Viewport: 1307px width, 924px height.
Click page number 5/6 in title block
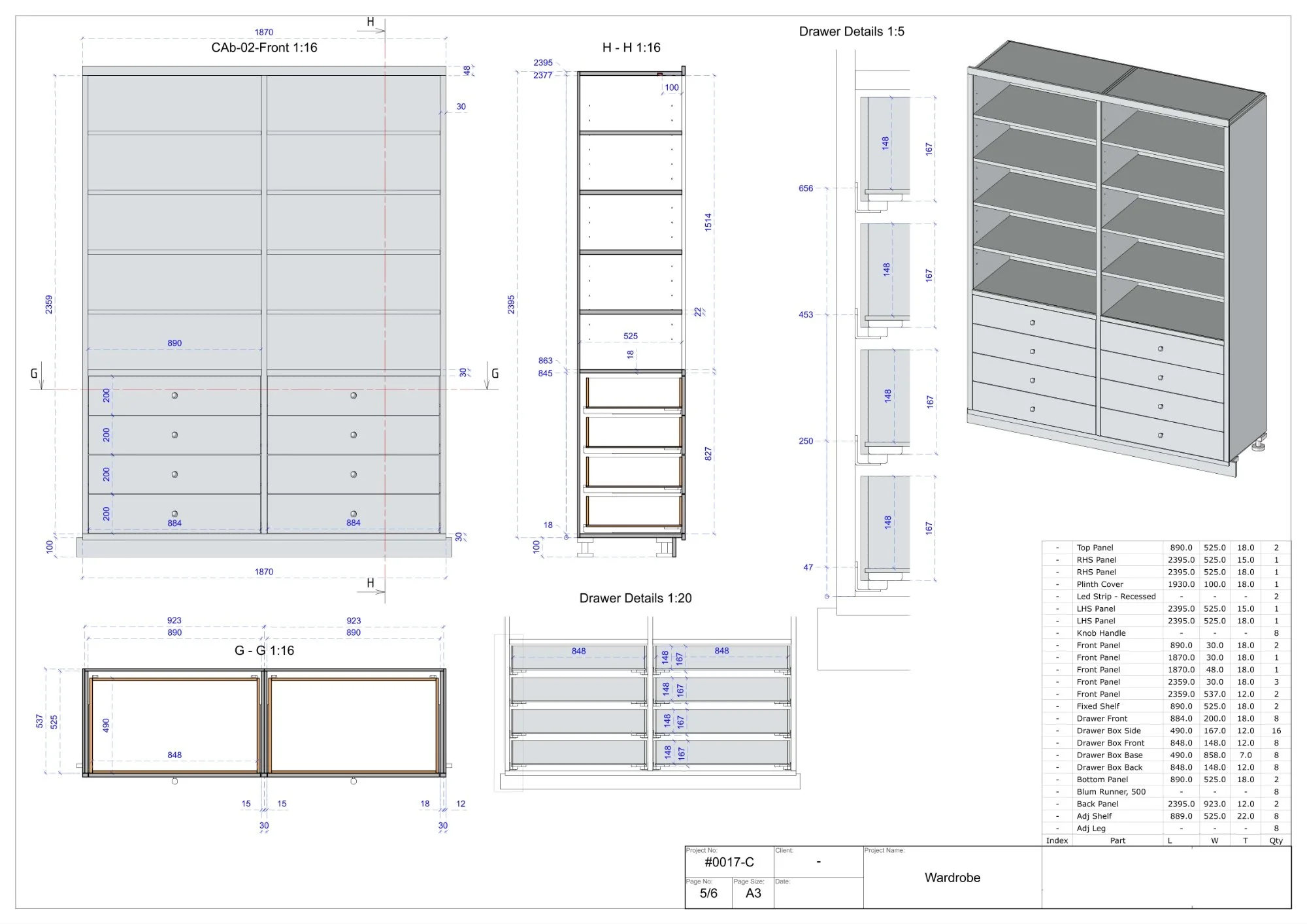pyautogui.click(x=708, y=893)
